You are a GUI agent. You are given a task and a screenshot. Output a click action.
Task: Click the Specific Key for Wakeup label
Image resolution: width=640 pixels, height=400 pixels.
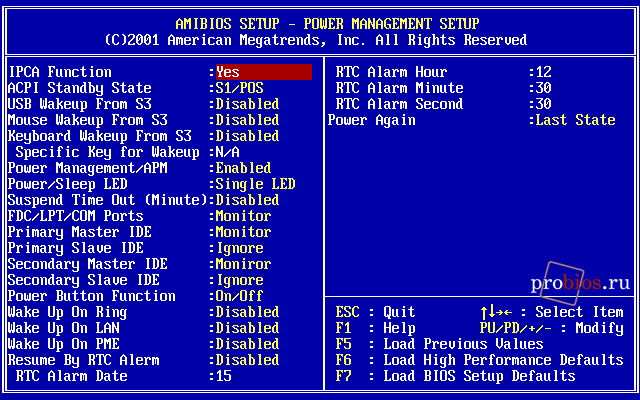pyautogui.click(x=108, y=152)
